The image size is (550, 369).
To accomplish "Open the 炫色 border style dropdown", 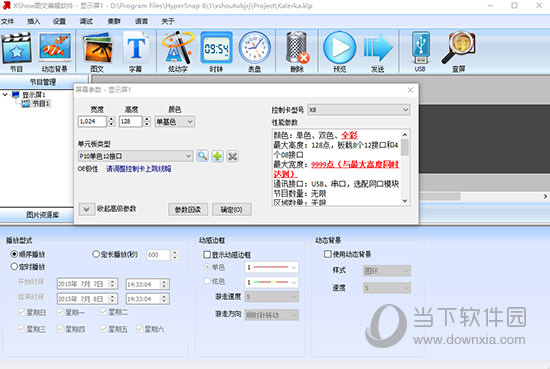I will [x=271, y=282].
